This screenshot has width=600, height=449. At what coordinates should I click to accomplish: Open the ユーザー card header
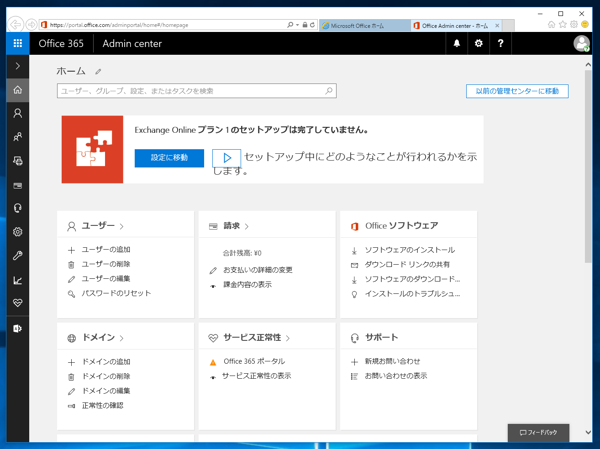98,226
